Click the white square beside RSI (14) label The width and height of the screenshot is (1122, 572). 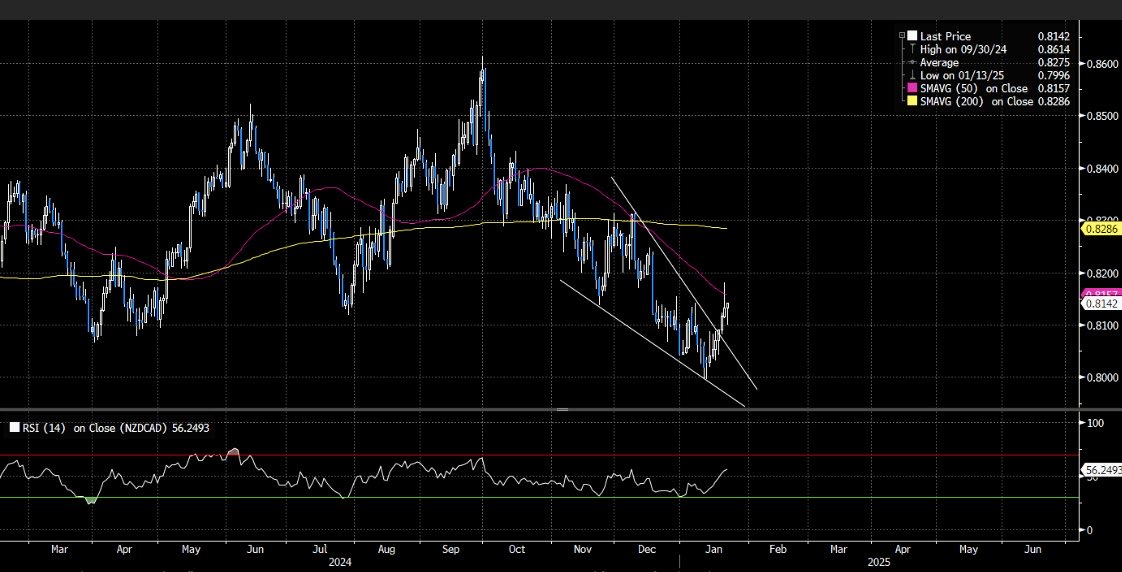[x=14, y=428]
